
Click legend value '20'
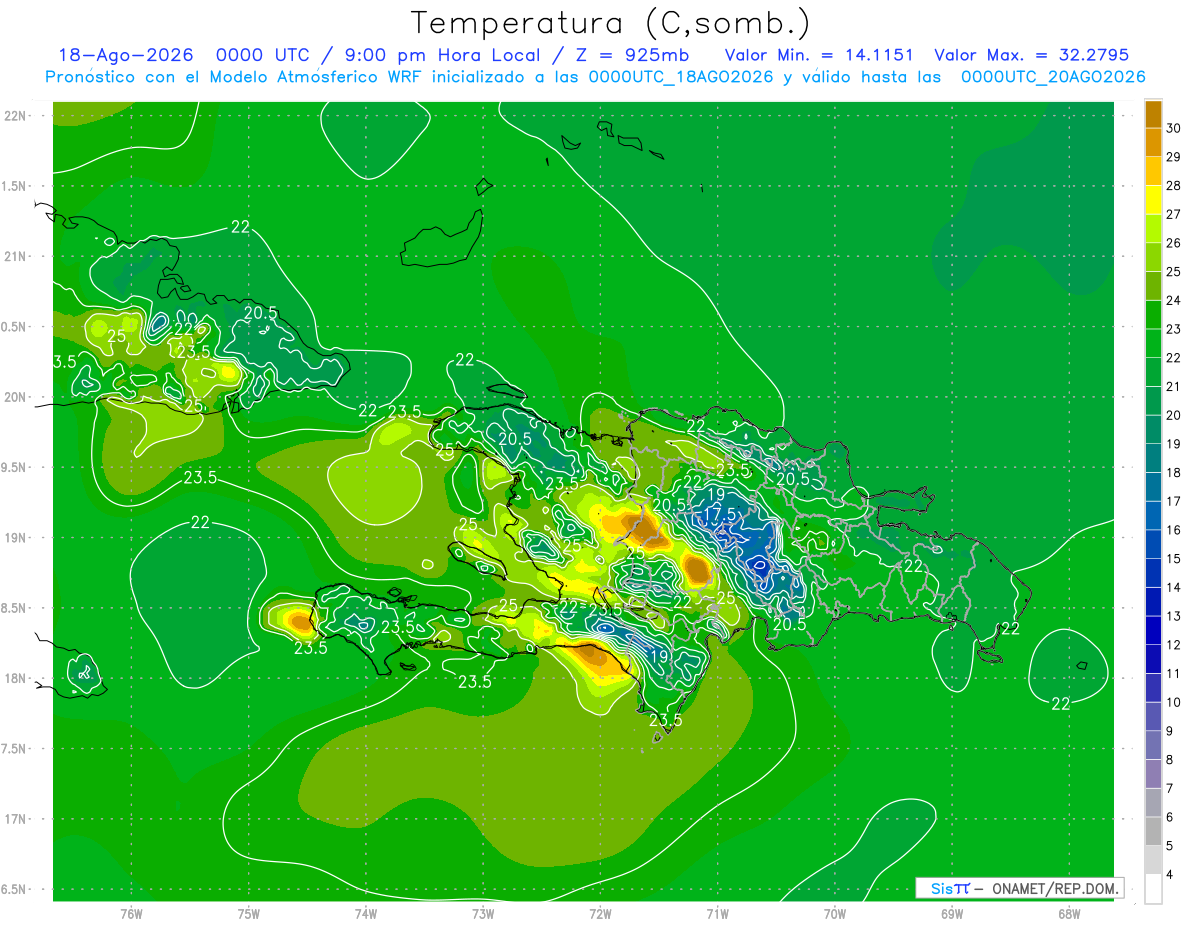point(1174,415)
